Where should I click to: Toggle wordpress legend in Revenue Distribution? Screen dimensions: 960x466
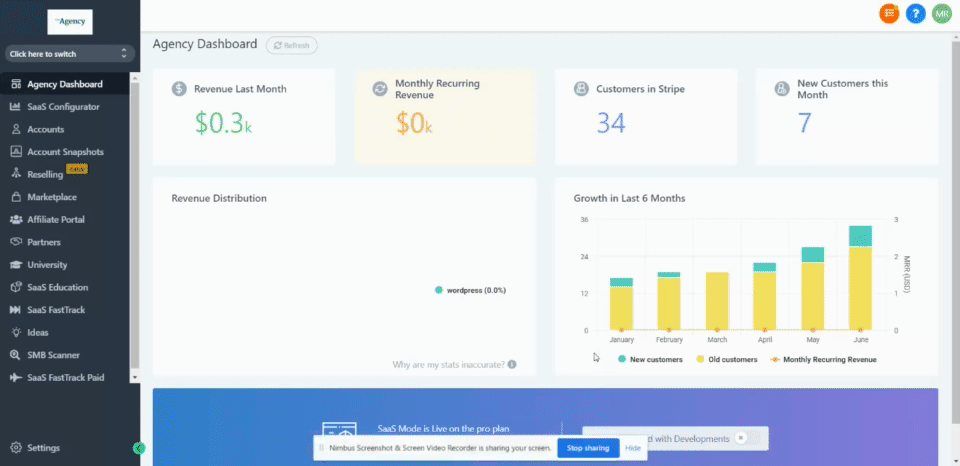(x=470, y=290)
